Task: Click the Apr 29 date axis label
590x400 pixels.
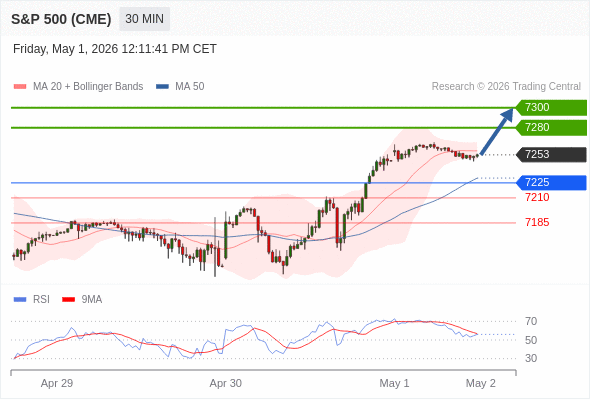Action: [x=57, y=383]
